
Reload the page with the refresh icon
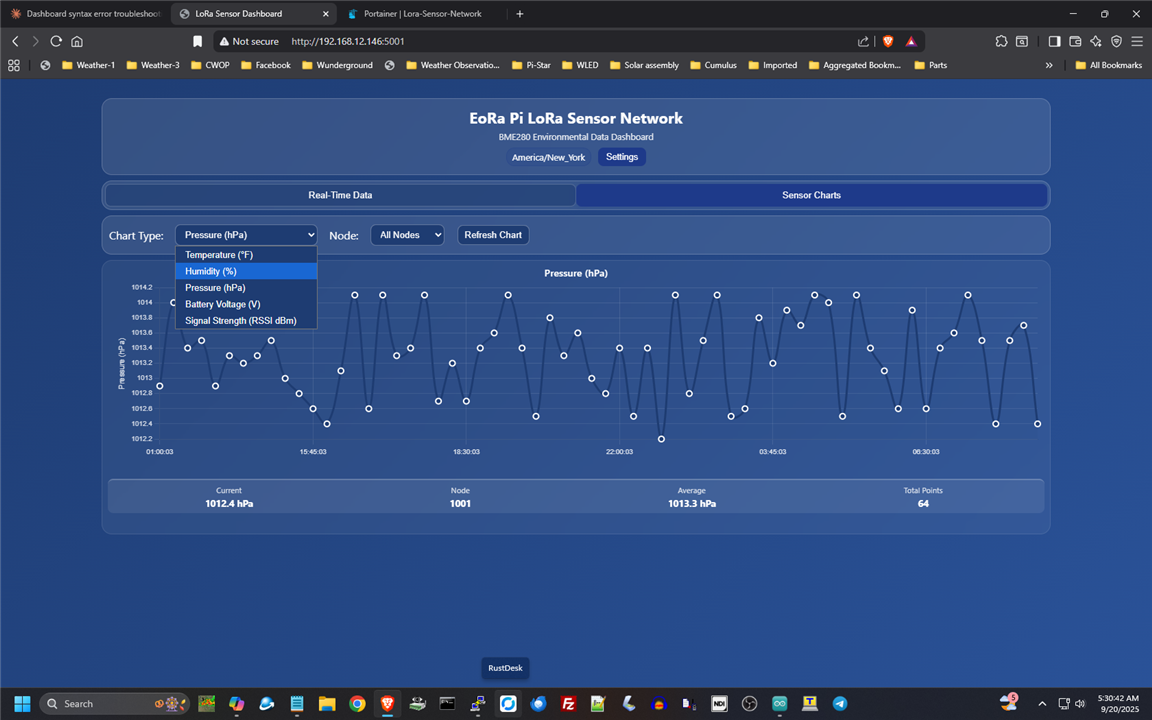tap(56, 41)
